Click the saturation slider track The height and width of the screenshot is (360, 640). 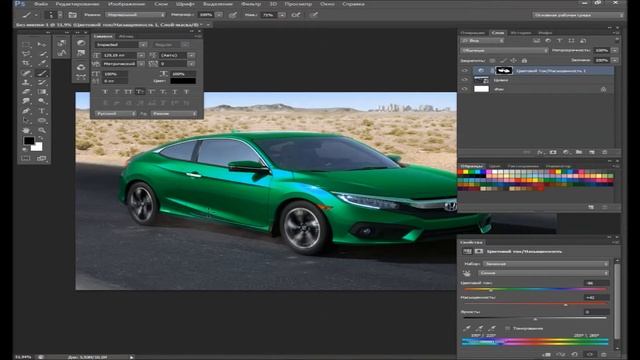click(x=535, y=304)
